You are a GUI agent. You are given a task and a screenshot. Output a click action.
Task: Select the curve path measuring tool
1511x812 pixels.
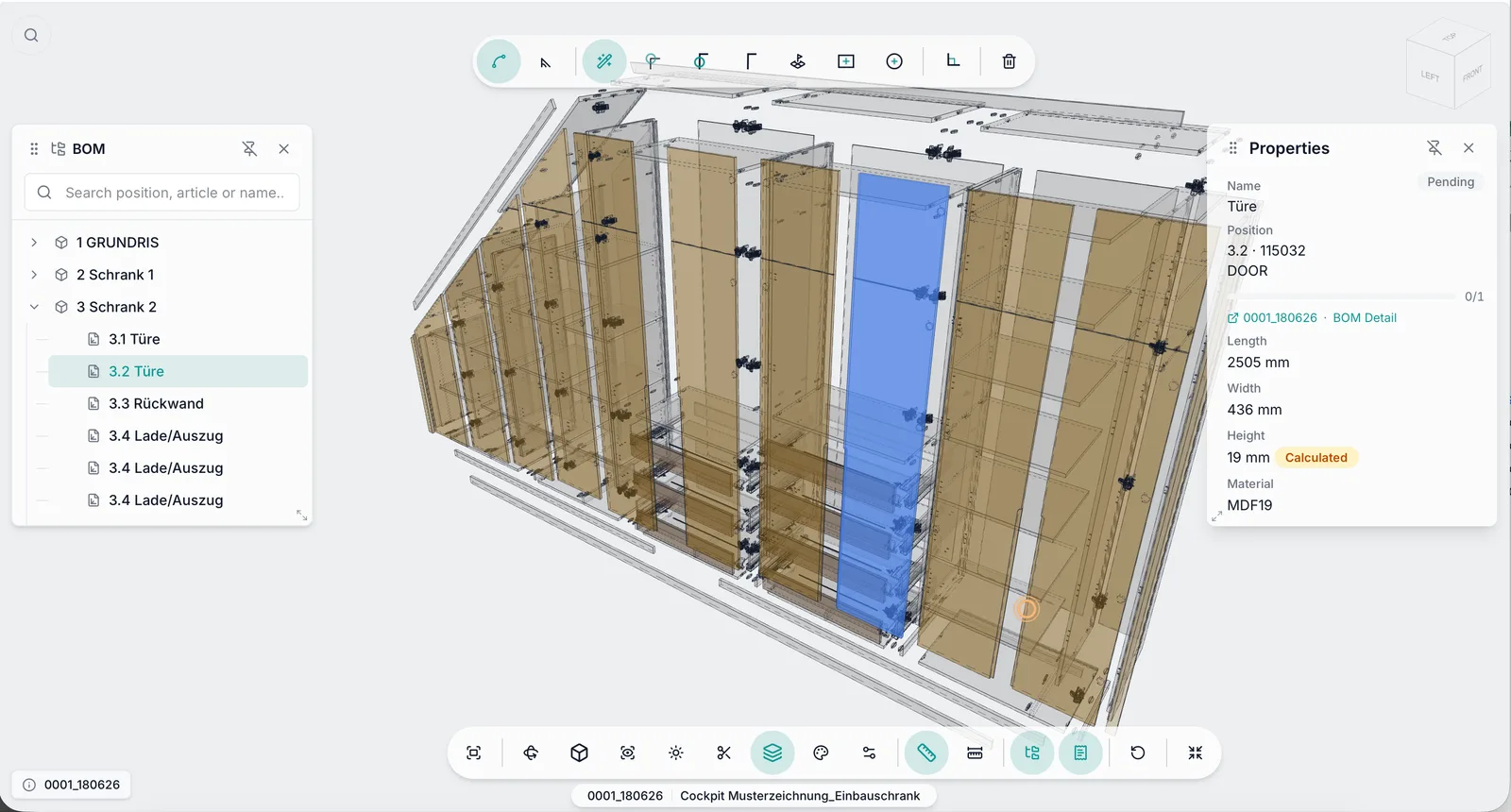pyautogui.click(x=499, y=61)
